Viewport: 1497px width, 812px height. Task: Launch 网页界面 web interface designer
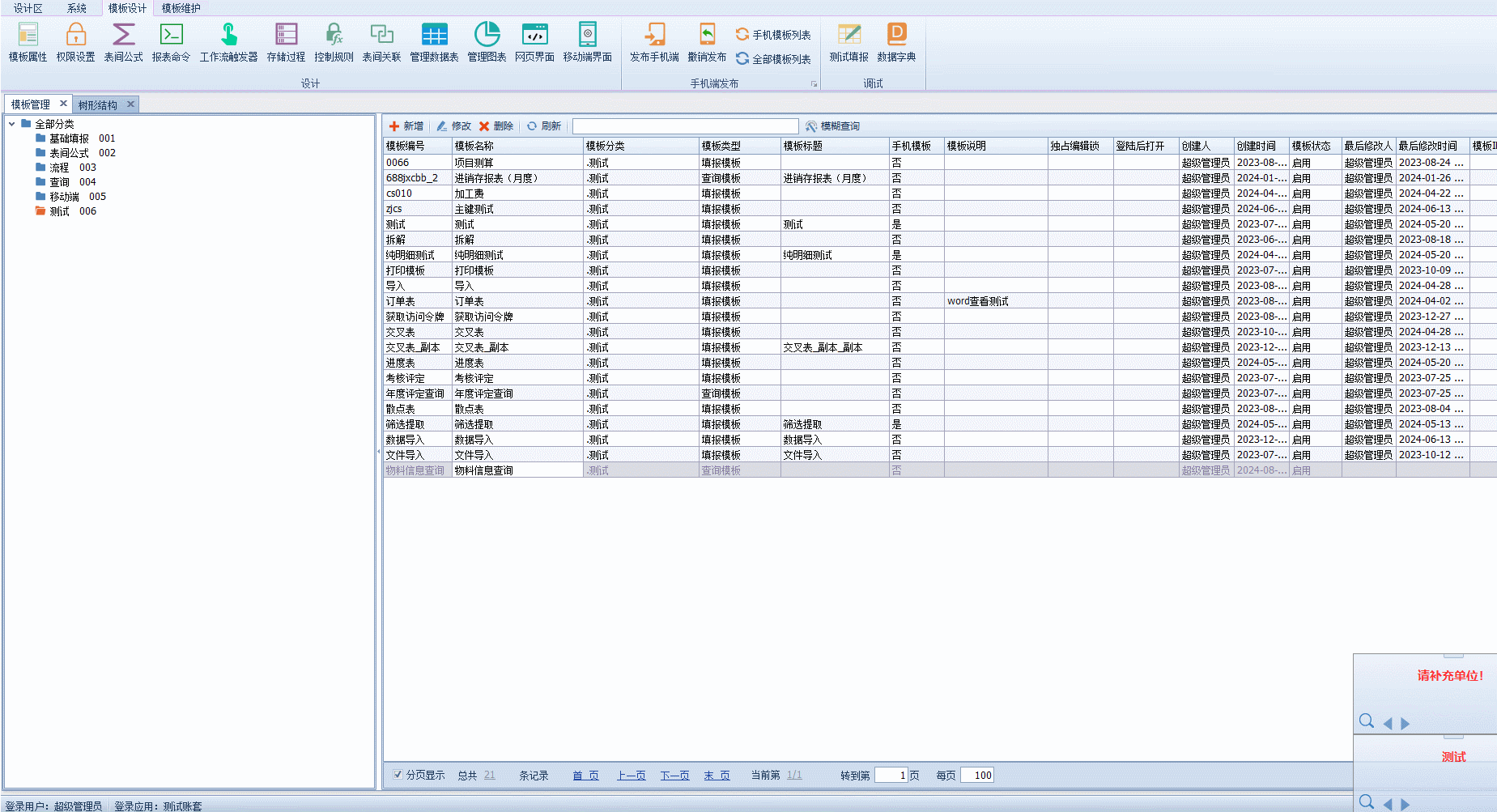[x=534, y=42]
